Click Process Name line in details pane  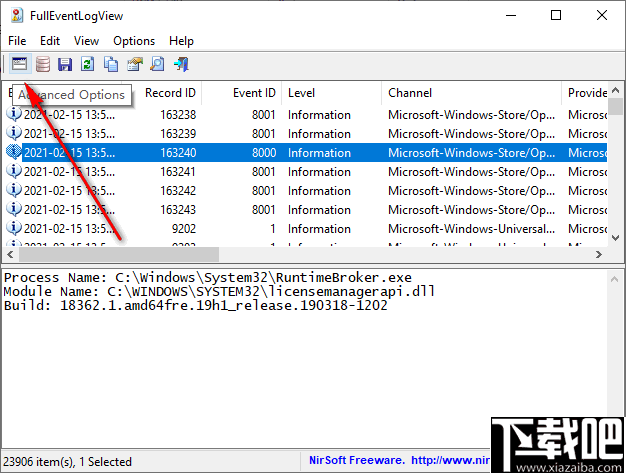click(208, 277)
